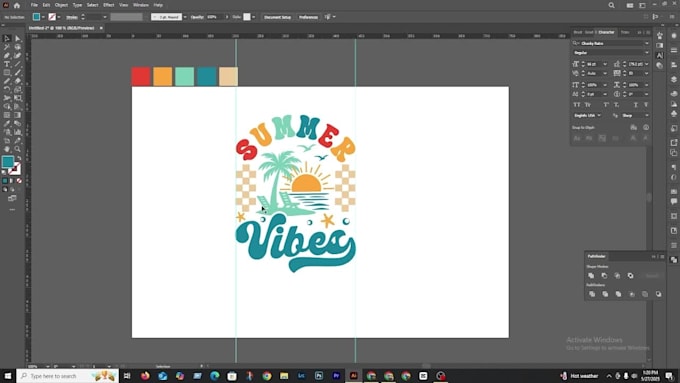Activate the Type tool
The width and height of the screenshot is (680, 383).
(x=7, y=64)
